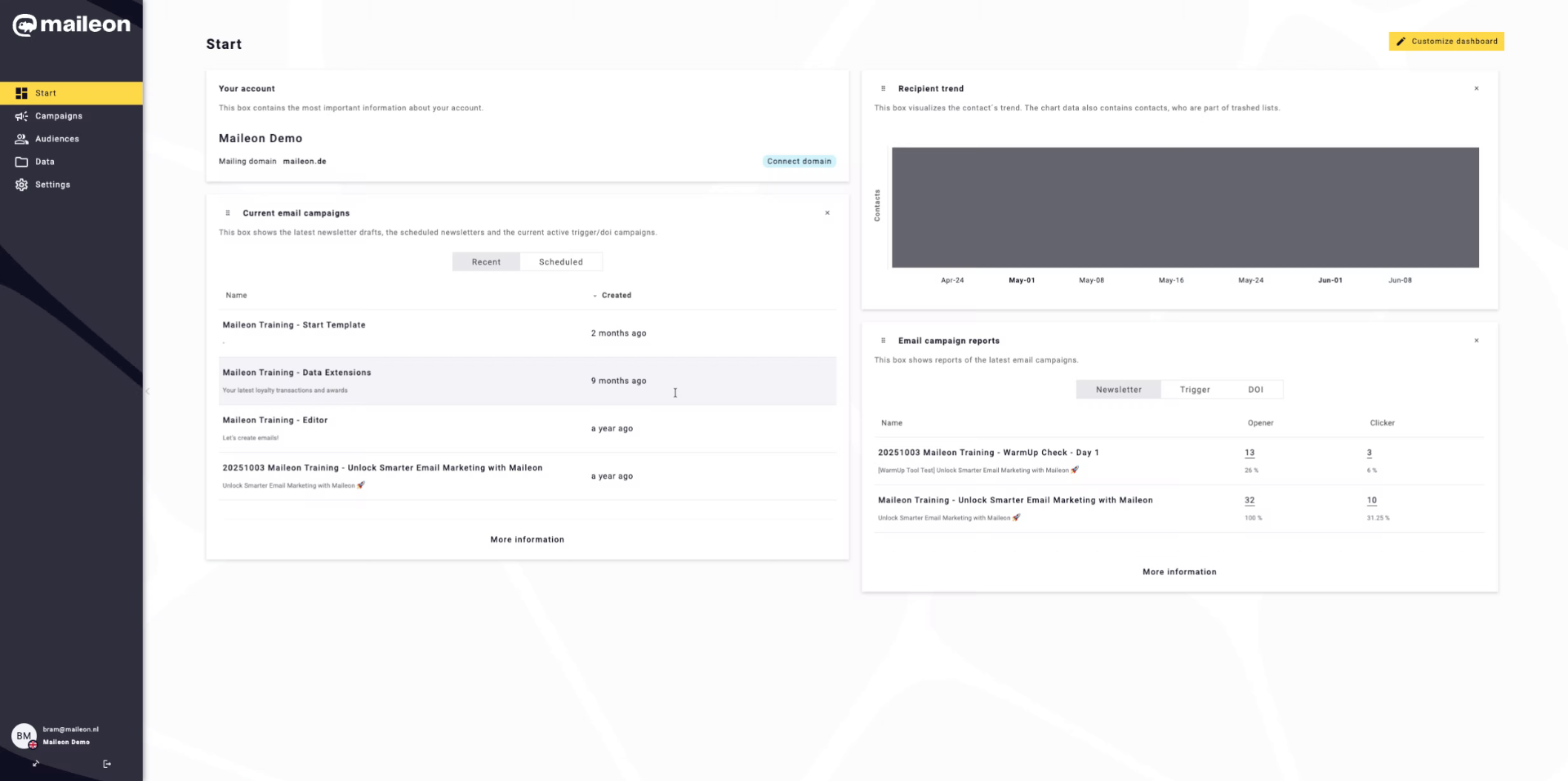Viewport: 1568px width, 781px height.
Task: Click More information under campaign reports
Action: 1179,572
